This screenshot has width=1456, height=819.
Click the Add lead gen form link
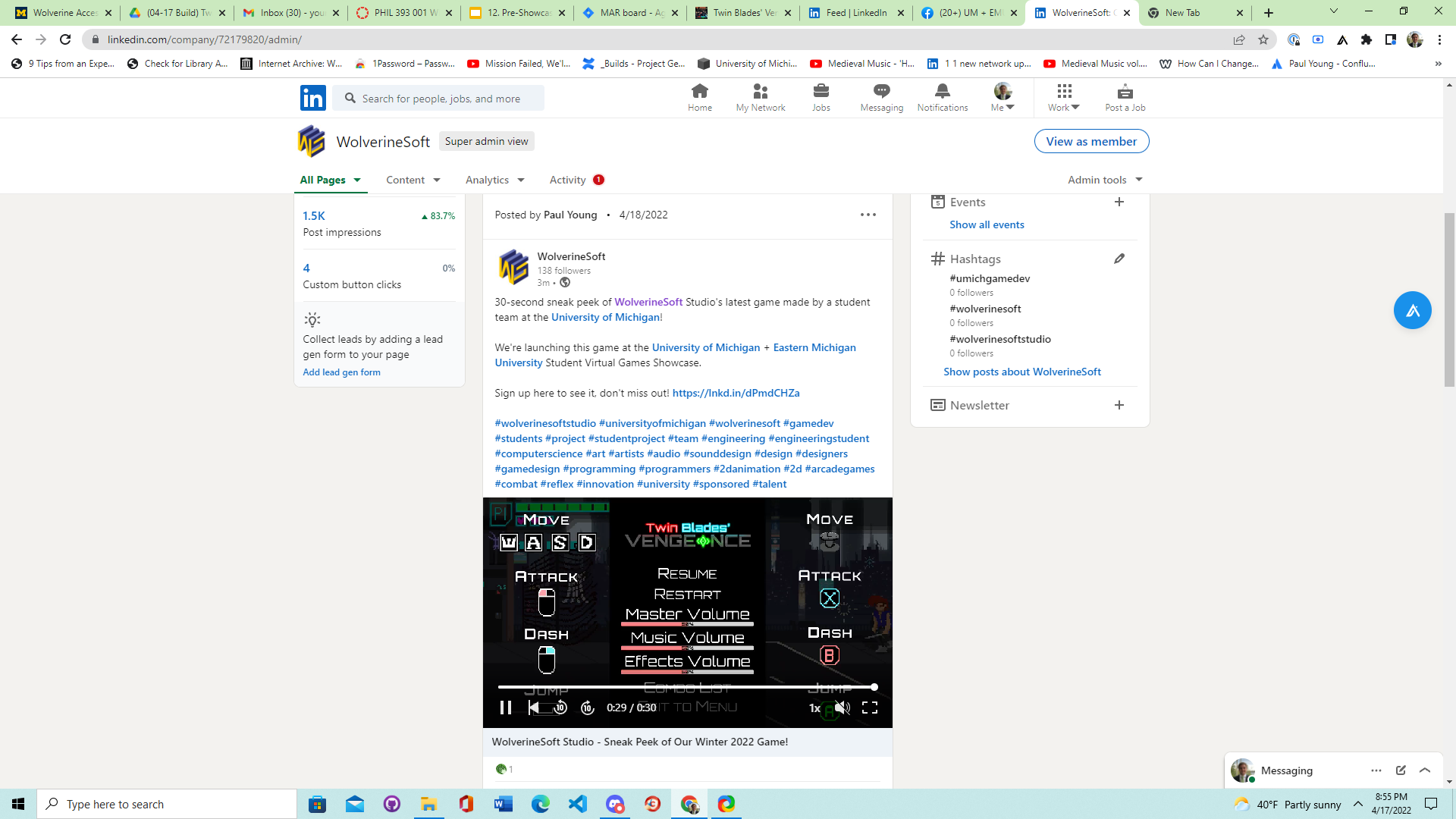(x=341, y=372)
